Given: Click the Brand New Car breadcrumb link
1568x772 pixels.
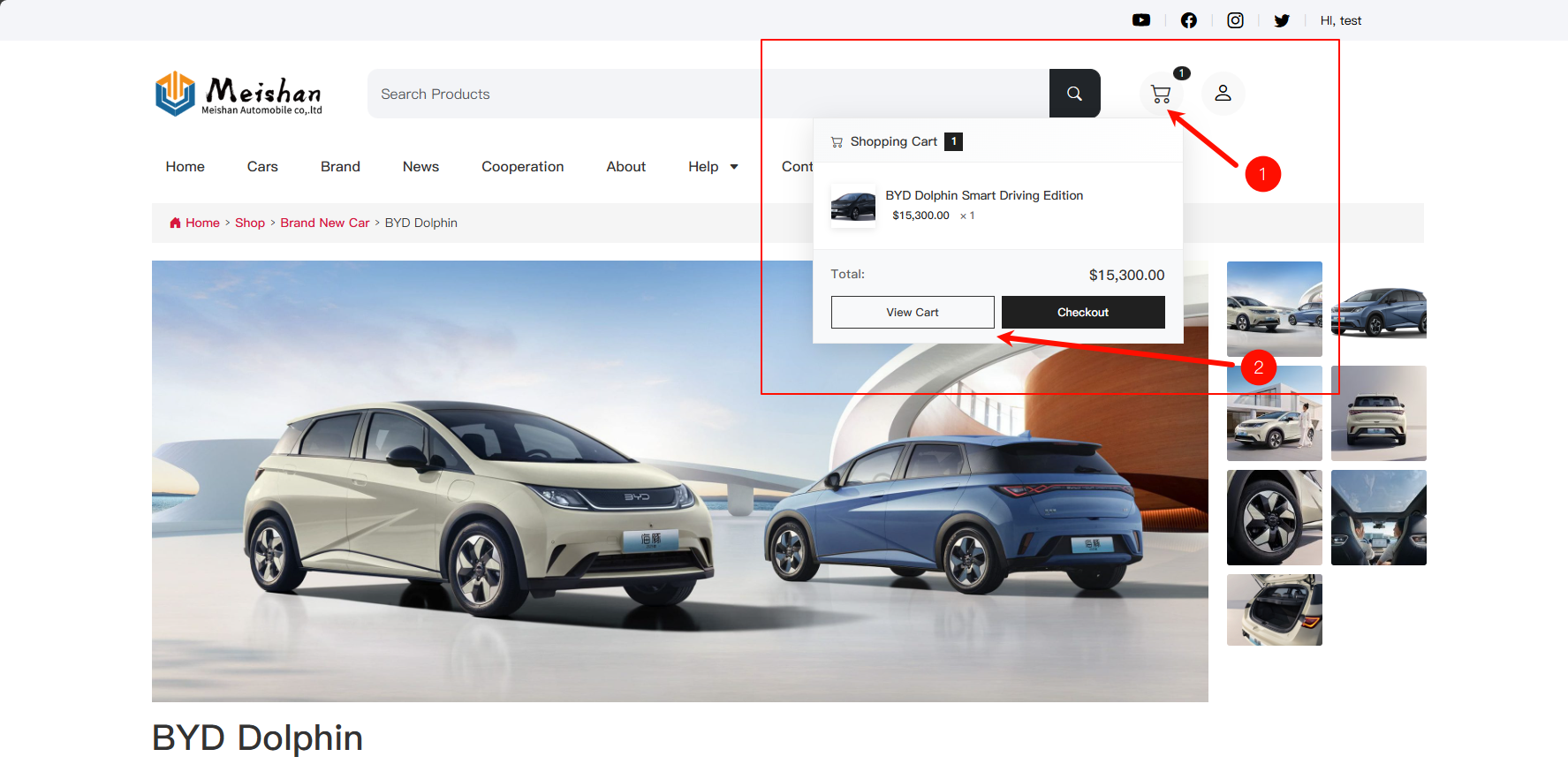Looking at the screenshot, I should pyautogui.click(x=325, y=223).
